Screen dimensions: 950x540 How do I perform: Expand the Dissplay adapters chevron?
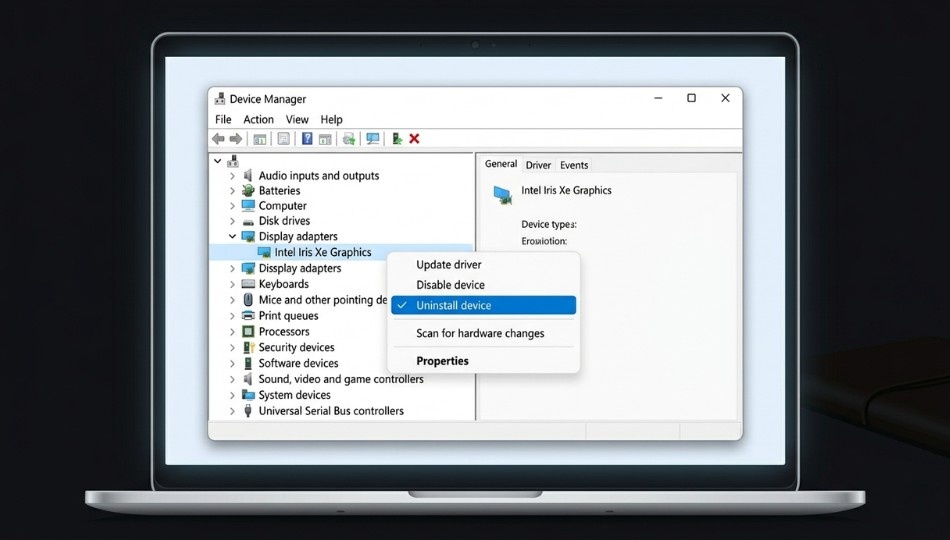click(x=232, y=268)
